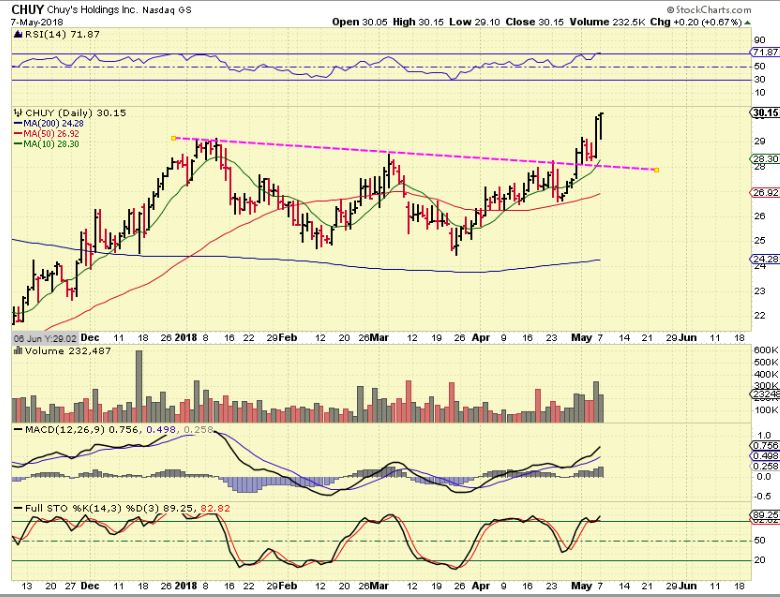Click the 89.25 stochastic tag on right axis
This screenshot has width=780, height=597.
click(765, 514)
